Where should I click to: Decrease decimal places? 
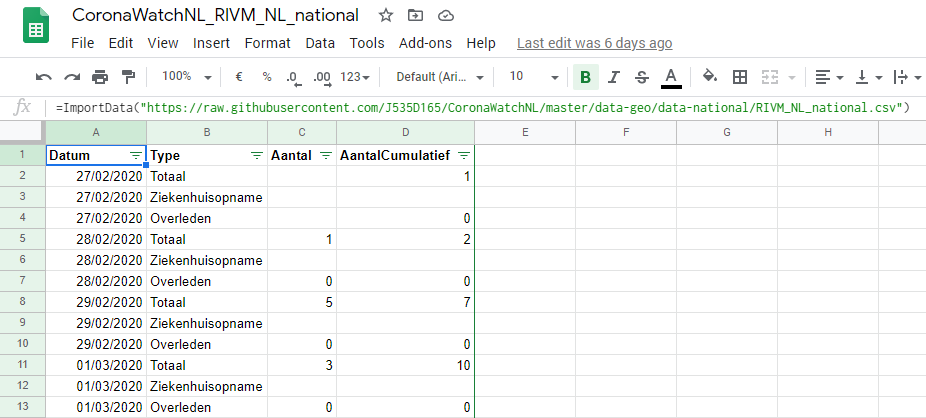click(x=294, y=77)
